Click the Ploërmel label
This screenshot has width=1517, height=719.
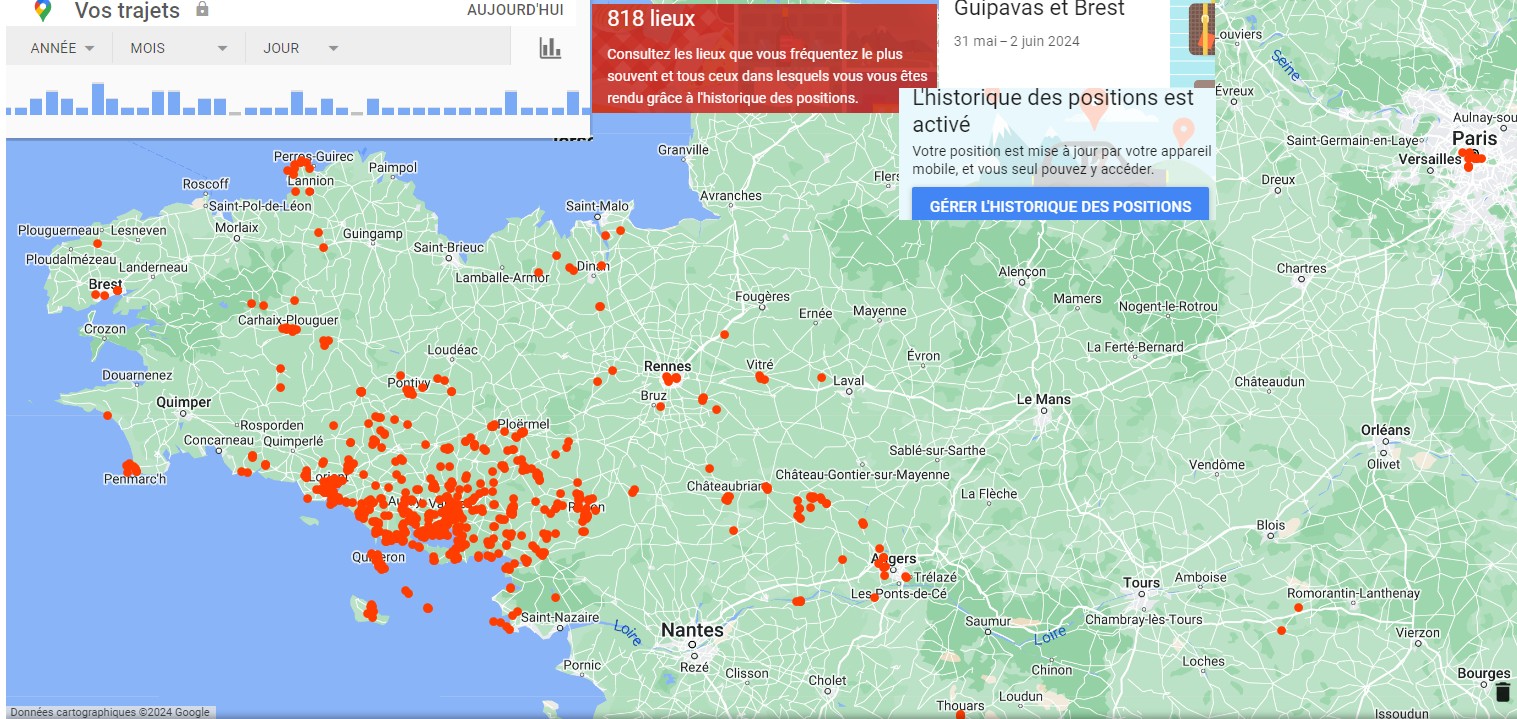[x=523, y=424]
